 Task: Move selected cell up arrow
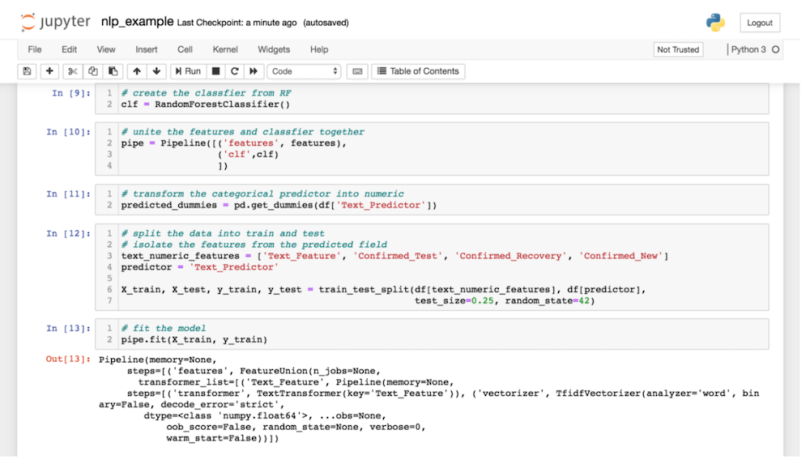tap(137, 71)
